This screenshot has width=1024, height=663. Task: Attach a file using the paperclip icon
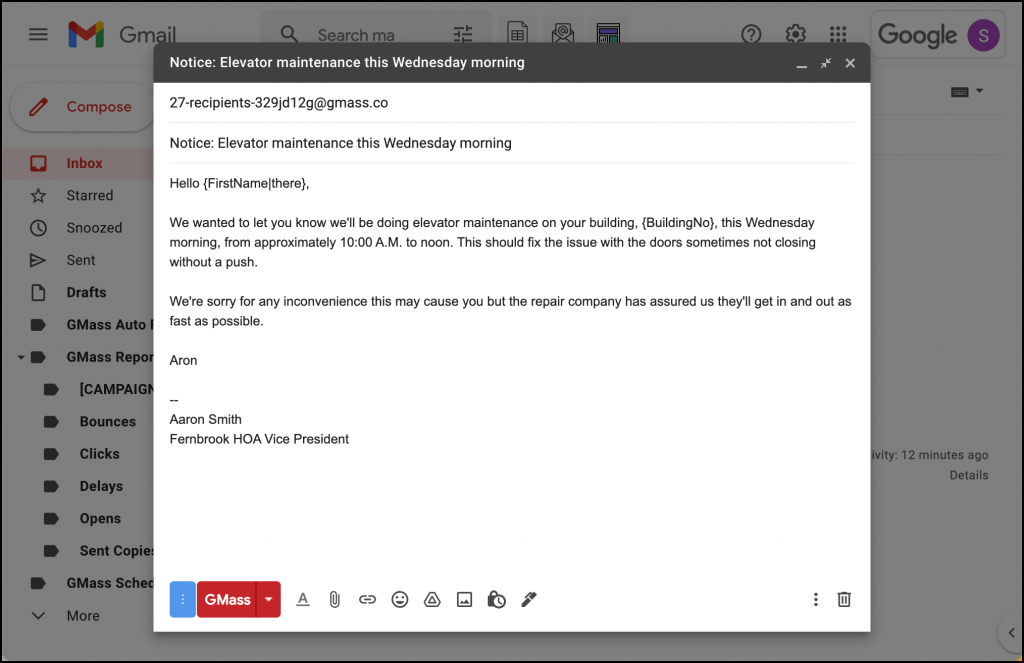point(334,599)
